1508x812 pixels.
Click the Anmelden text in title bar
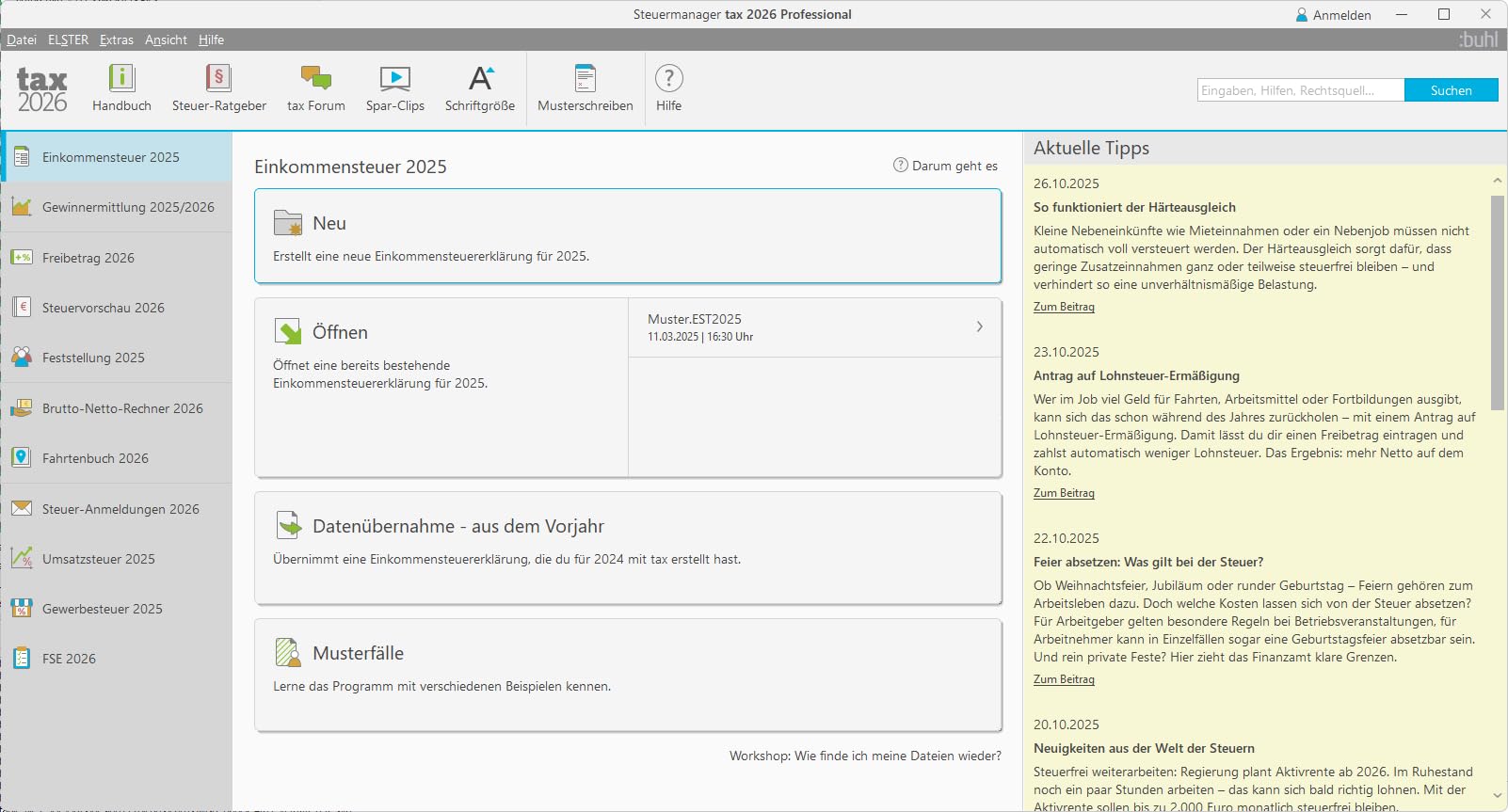[x=1341, y=15]
